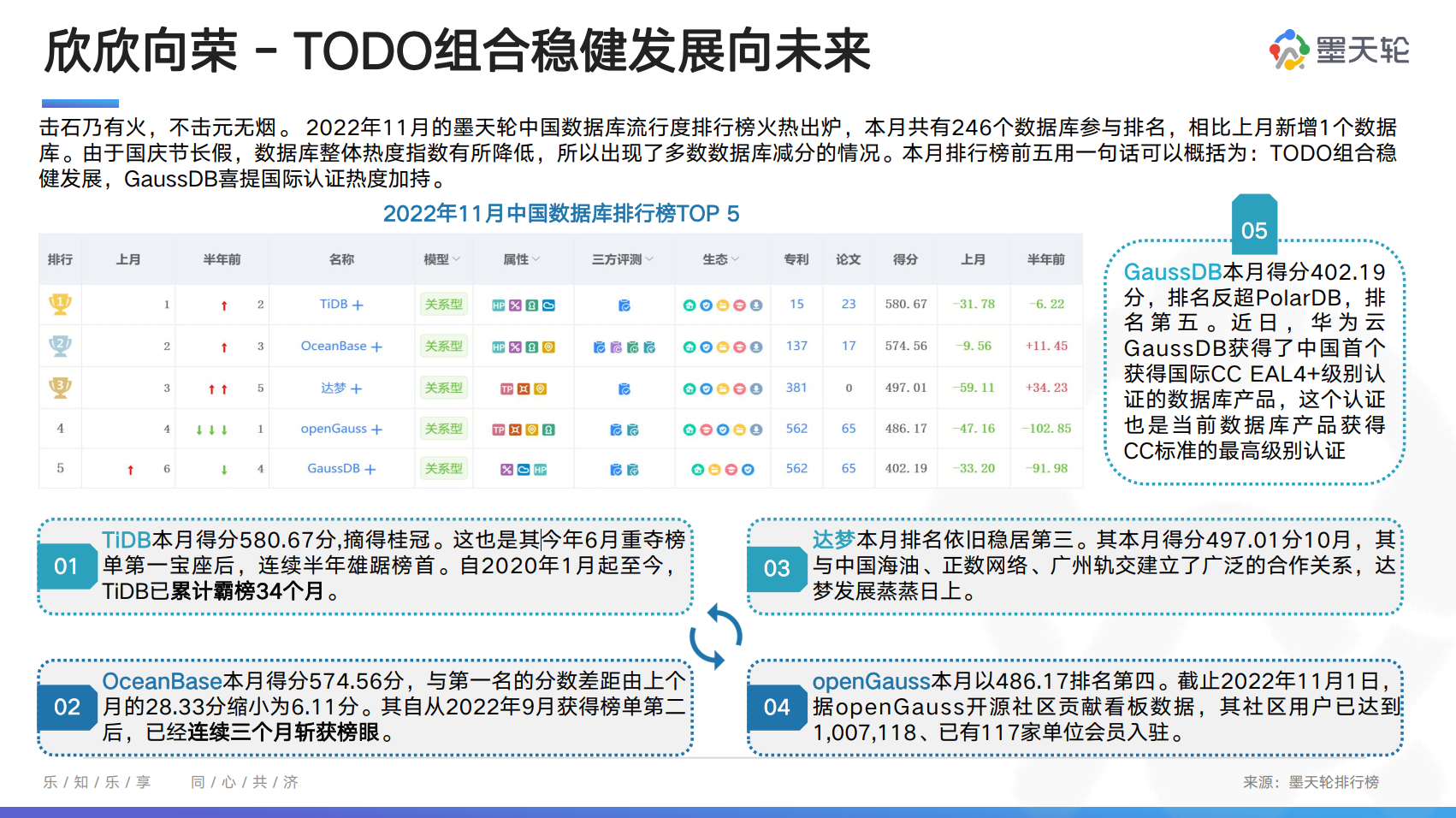Click the 三方评测 badge icon in TiDB row
This screenshot has height=818, width=1456.
[x=624, y=305]
